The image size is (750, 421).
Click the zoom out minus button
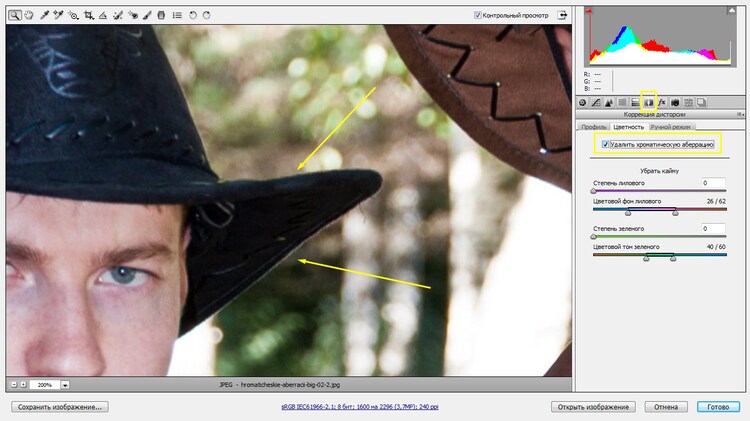[x=14, y=385]
